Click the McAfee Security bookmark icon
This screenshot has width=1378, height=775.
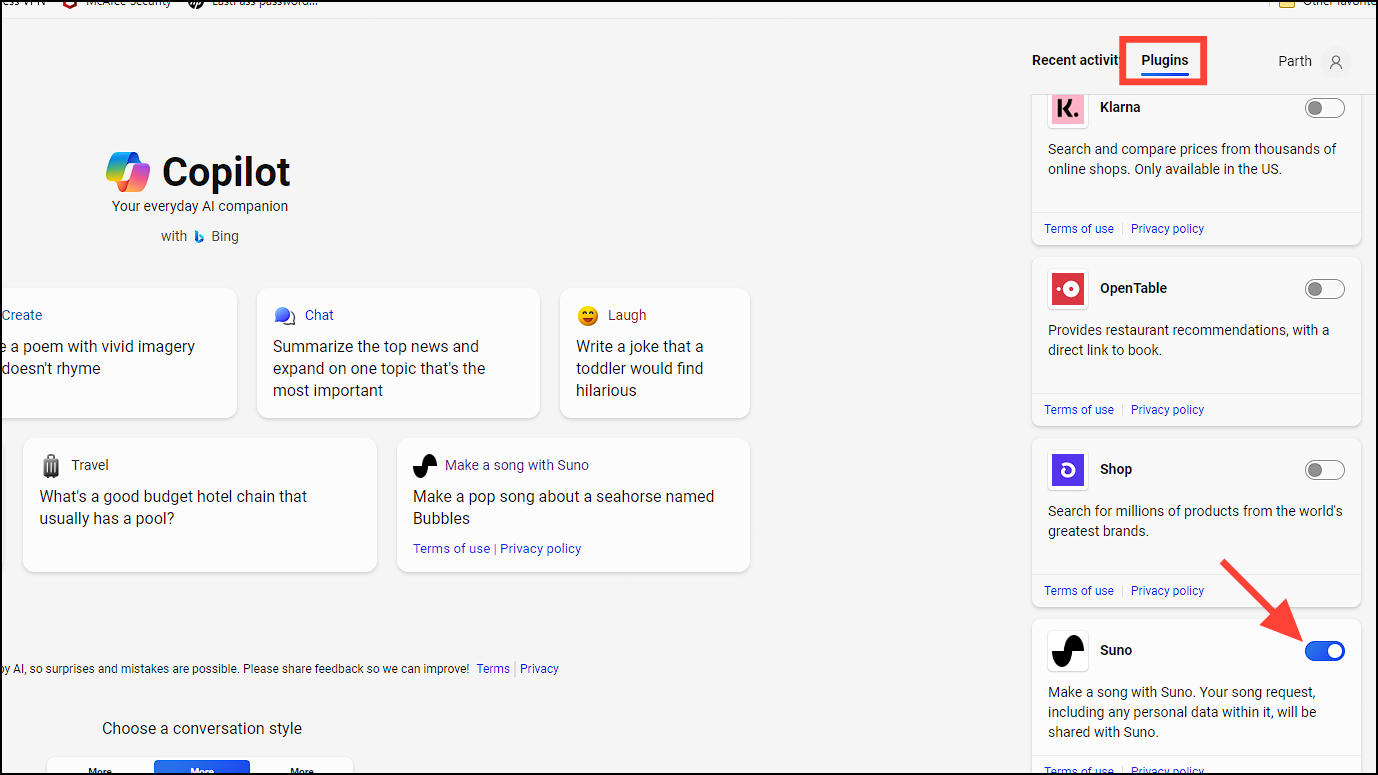69,4
